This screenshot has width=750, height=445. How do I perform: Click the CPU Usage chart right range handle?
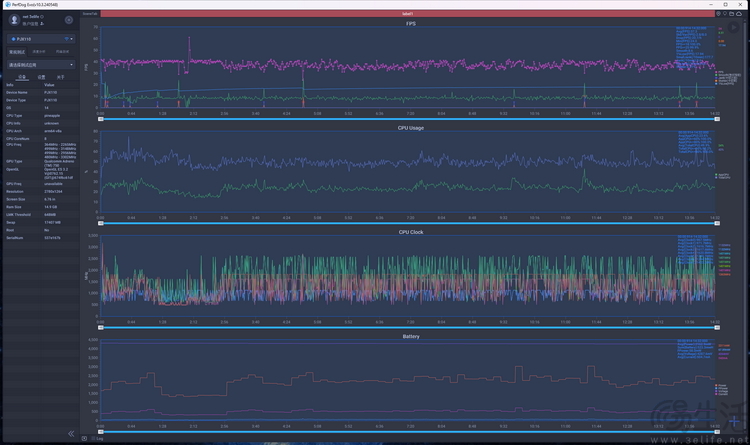point(717,223)
